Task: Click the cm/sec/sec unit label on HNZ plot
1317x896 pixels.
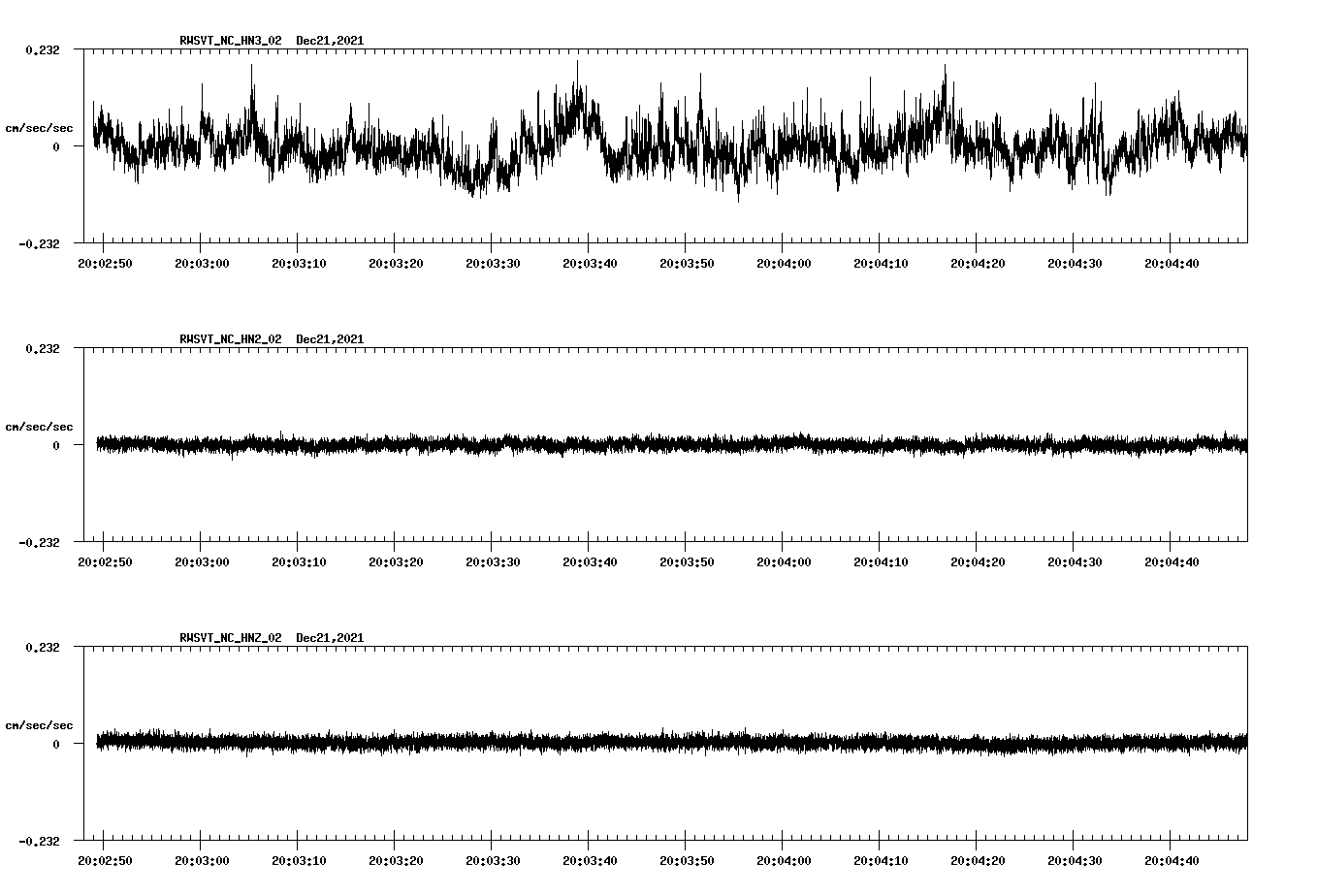Action: 39,725
